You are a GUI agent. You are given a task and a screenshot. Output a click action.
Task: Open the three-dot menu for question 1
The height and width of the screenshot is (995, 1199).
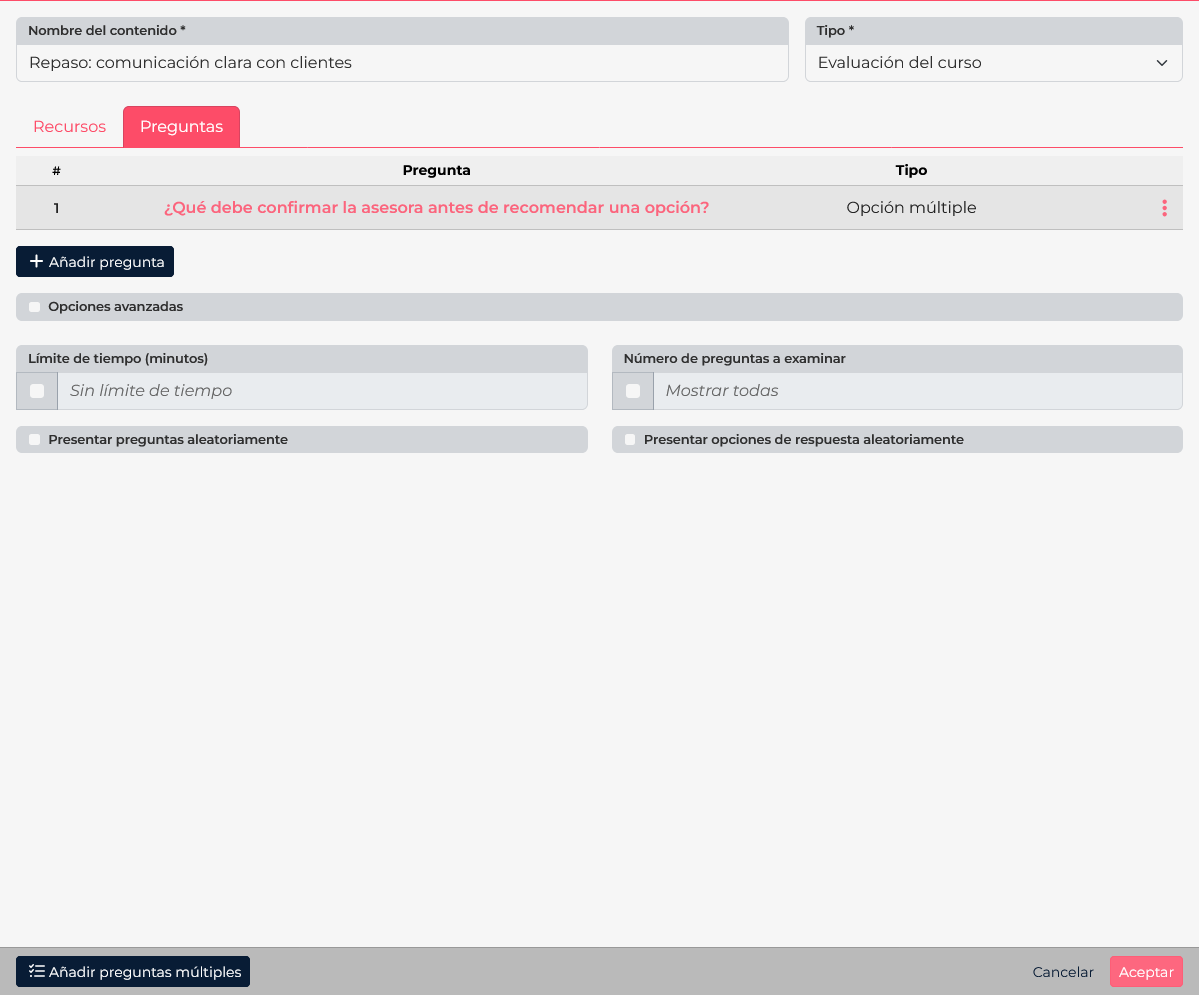tap(1164, 208)
